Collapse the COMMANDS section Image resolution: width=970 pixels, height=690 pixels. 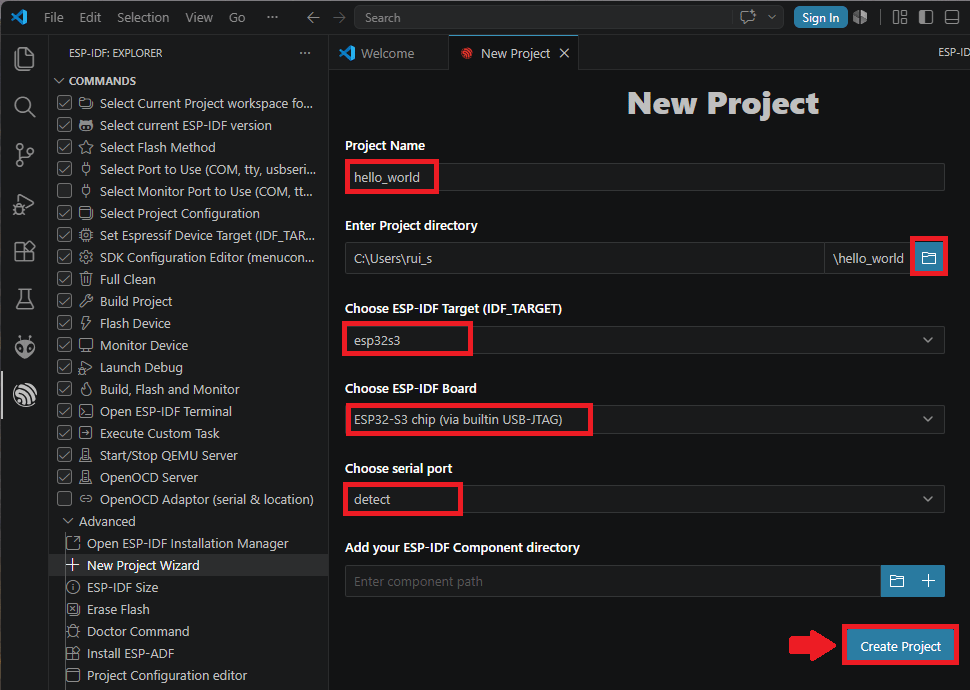point(59,81)
